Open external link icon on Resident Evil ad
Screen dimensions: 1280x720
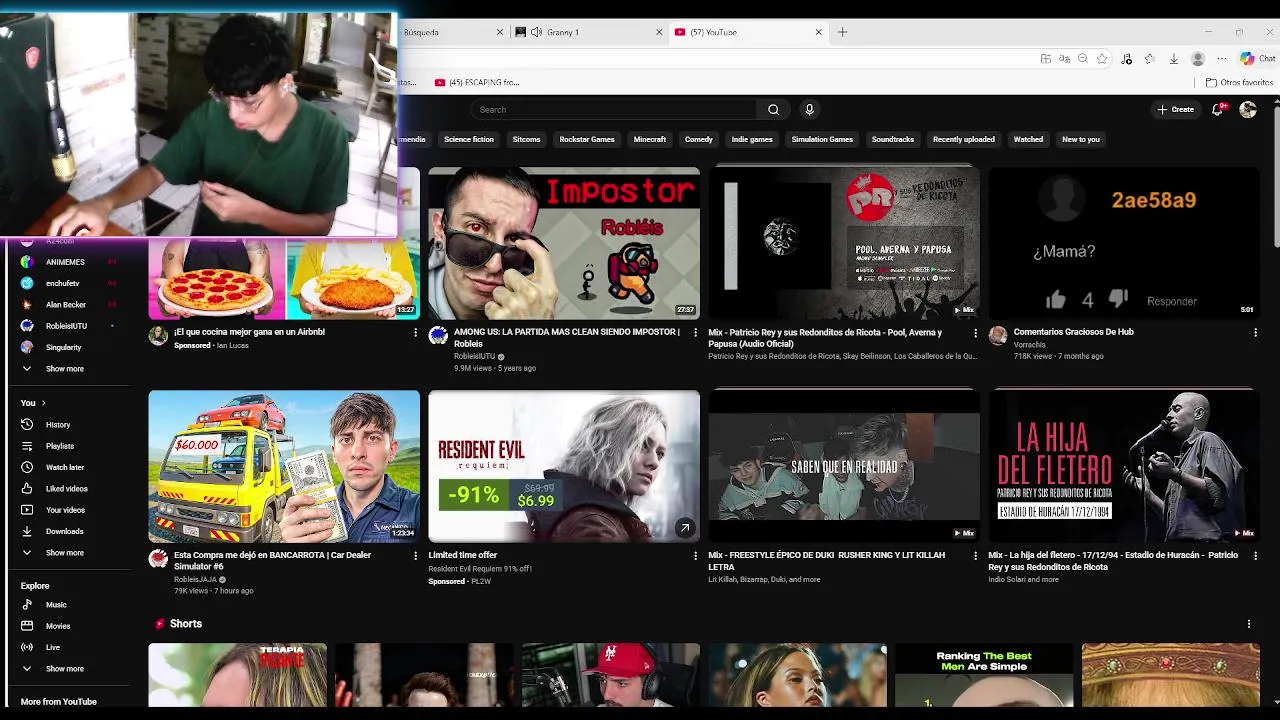[x=684, y=528]
